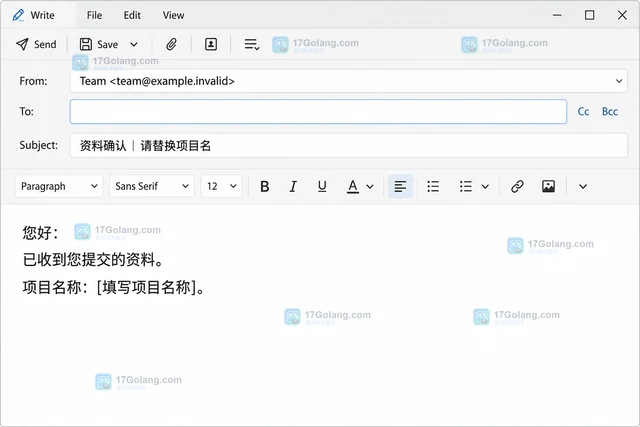Screen dimensions: 640x427
Task: Open the contacts sidebar icon
Action: (211, 44)
